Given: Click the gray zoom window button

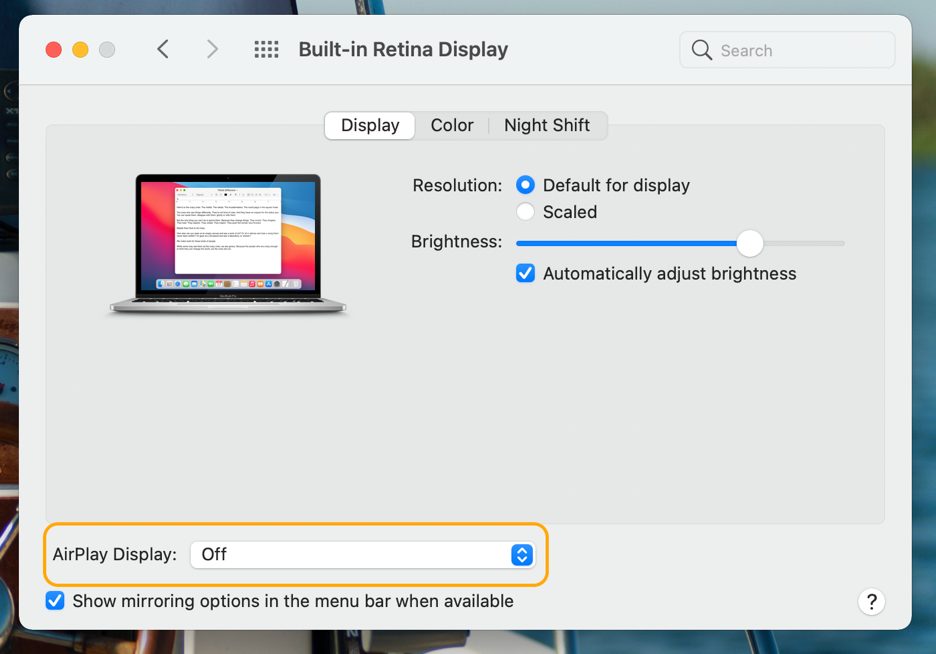Looking at the screenshot, I should point(107,49).
